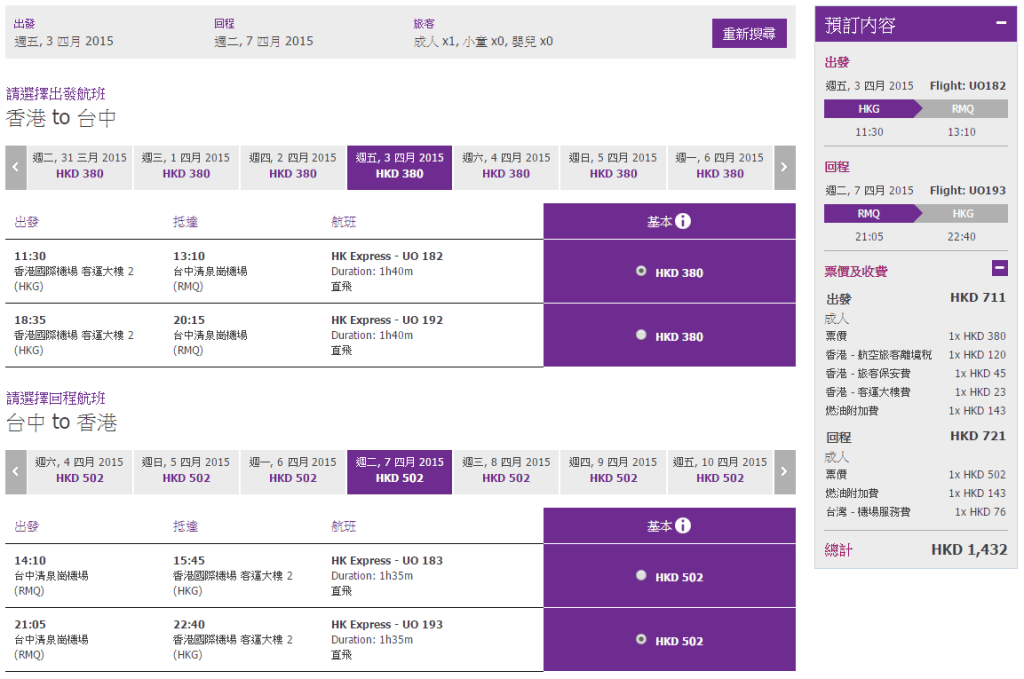Viewport: 1024px width, 679px height.
Task: Collapse the 票價及收費 fare breakdown section
Action: point(999,268)
